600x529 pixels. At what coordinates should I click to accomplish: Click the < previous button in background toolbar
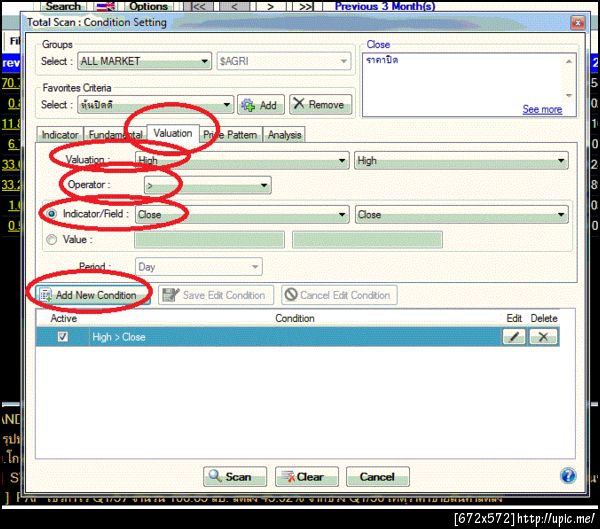(x=234, y=6)
